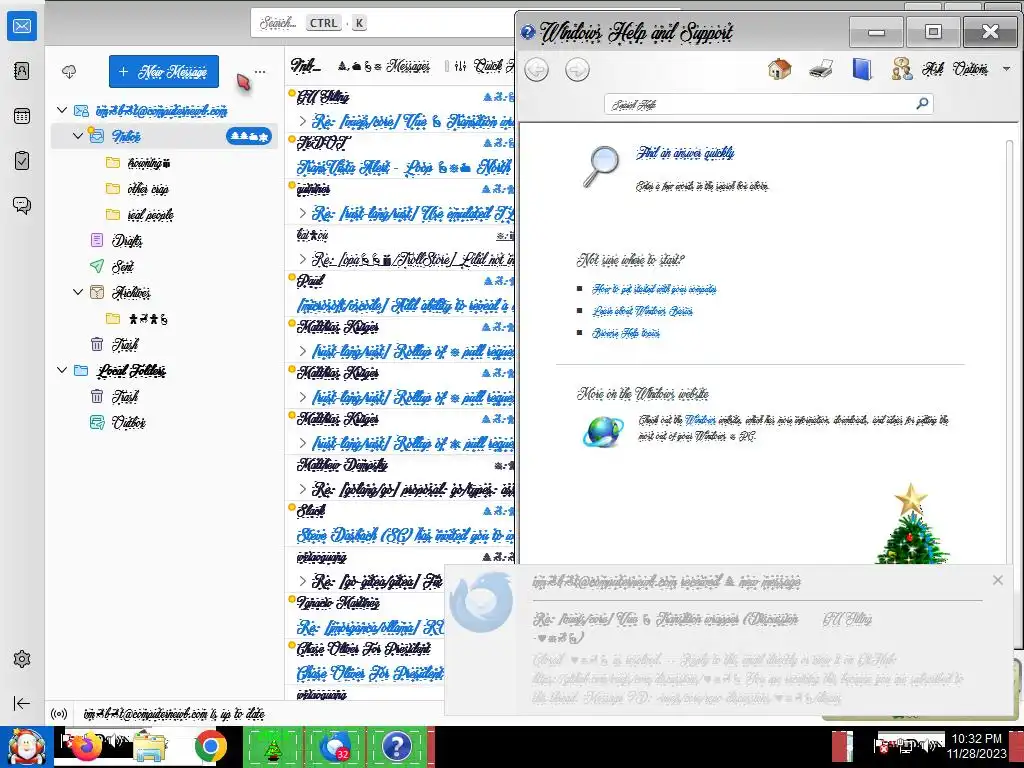Click the New Message button

tap(164, 71)
